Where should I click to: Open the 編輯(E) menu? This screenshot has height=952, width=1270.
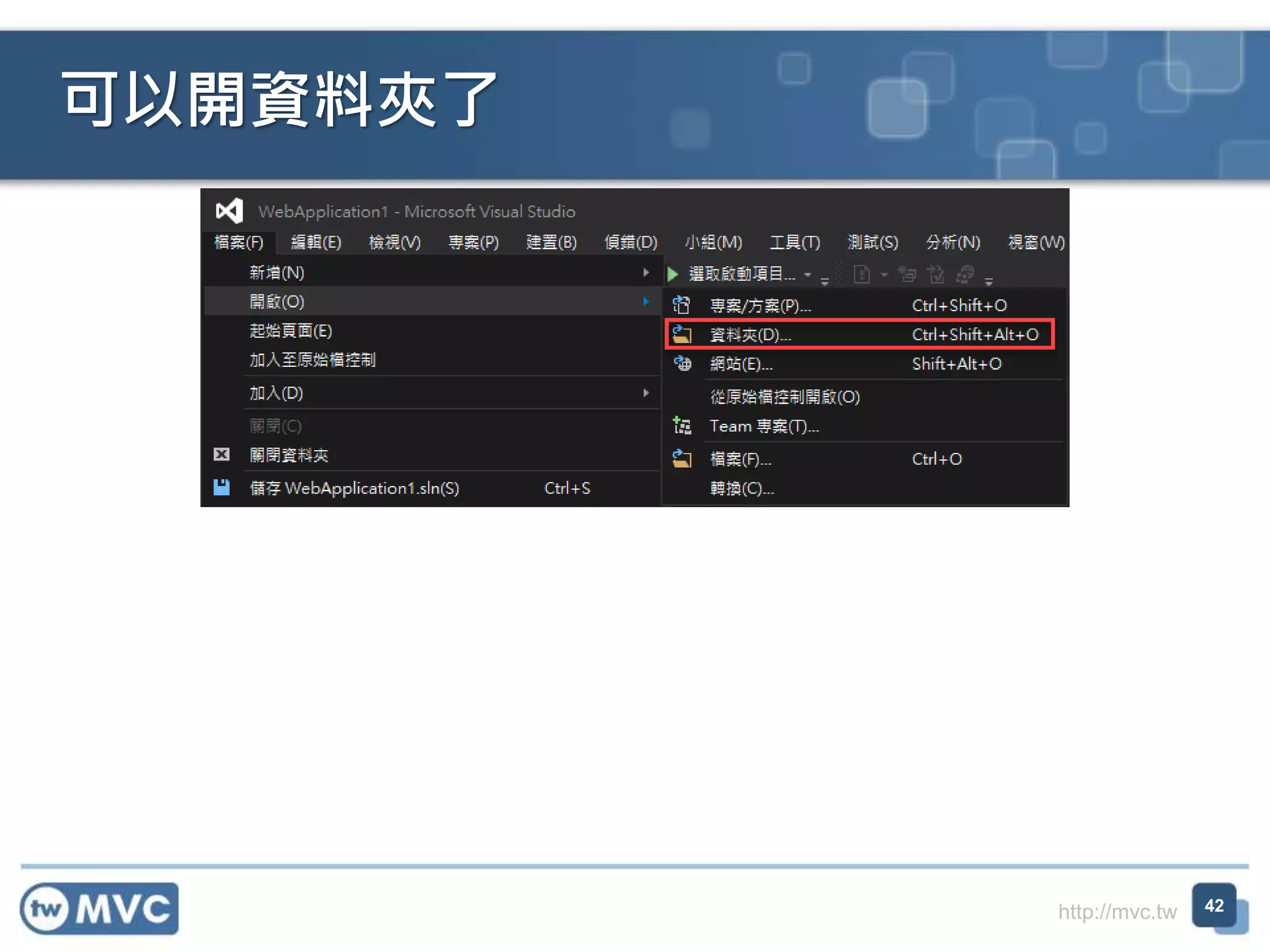point(316,242)
